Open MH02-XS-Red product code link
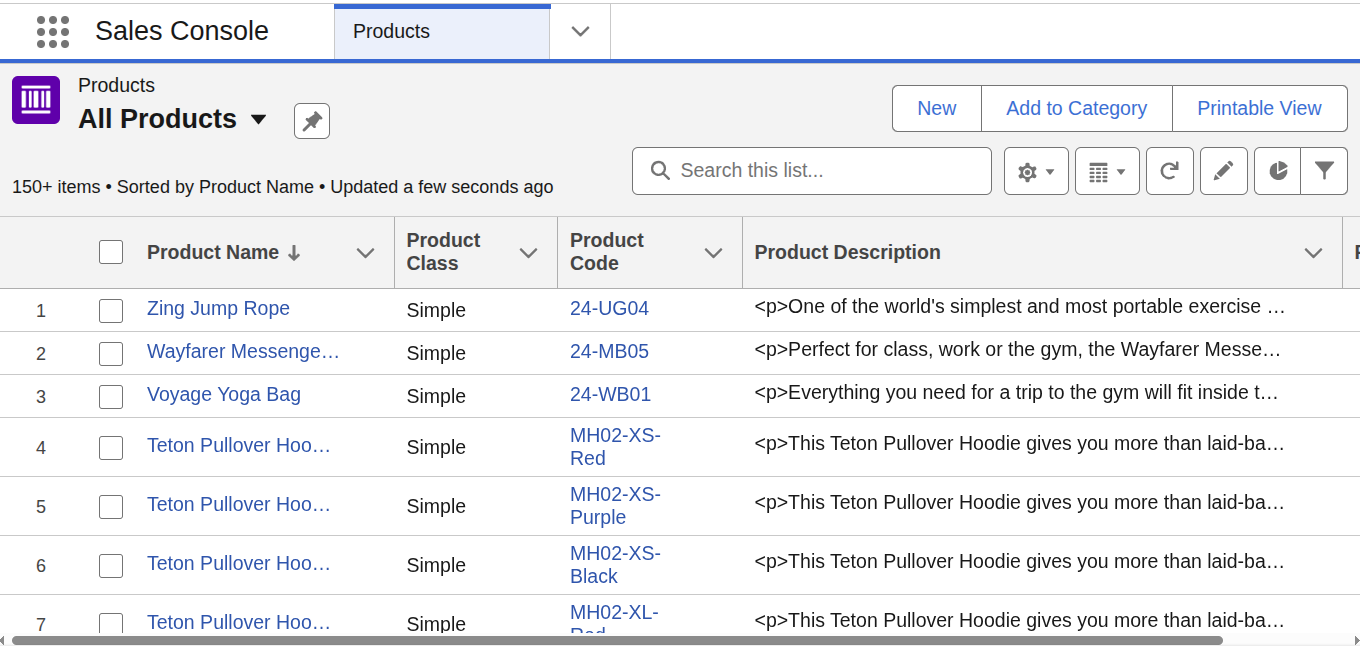This screenshot has width=1360, height=646. tap(615, 447)
